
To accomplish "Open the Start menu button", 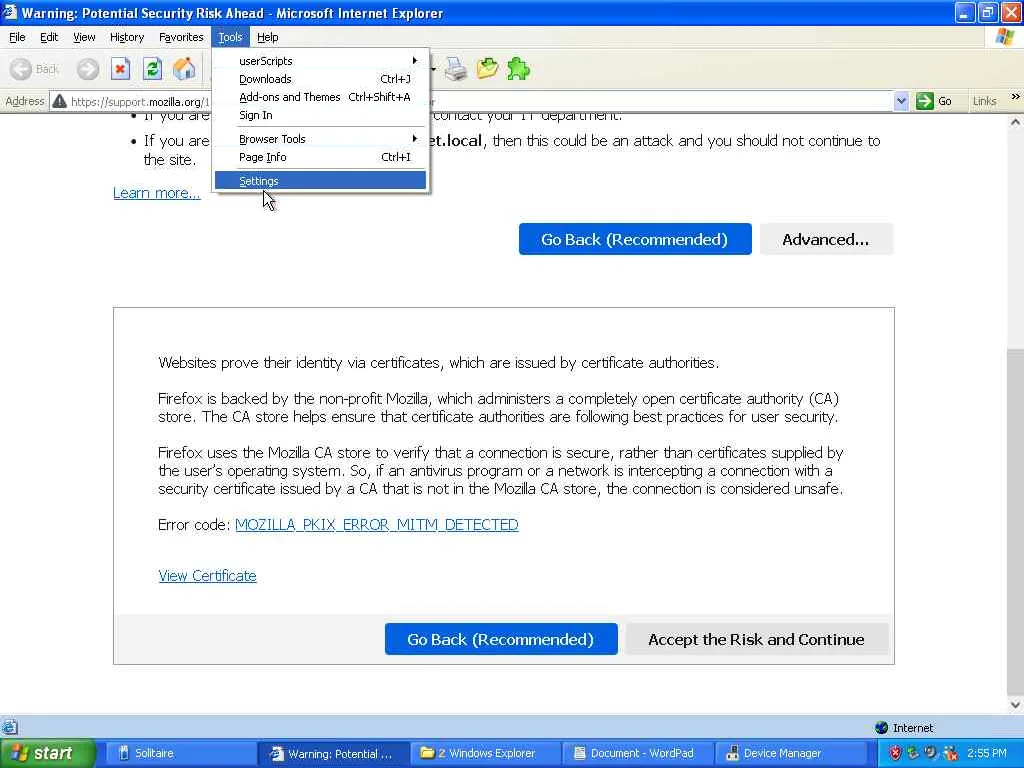I will (x=47, y=753).
